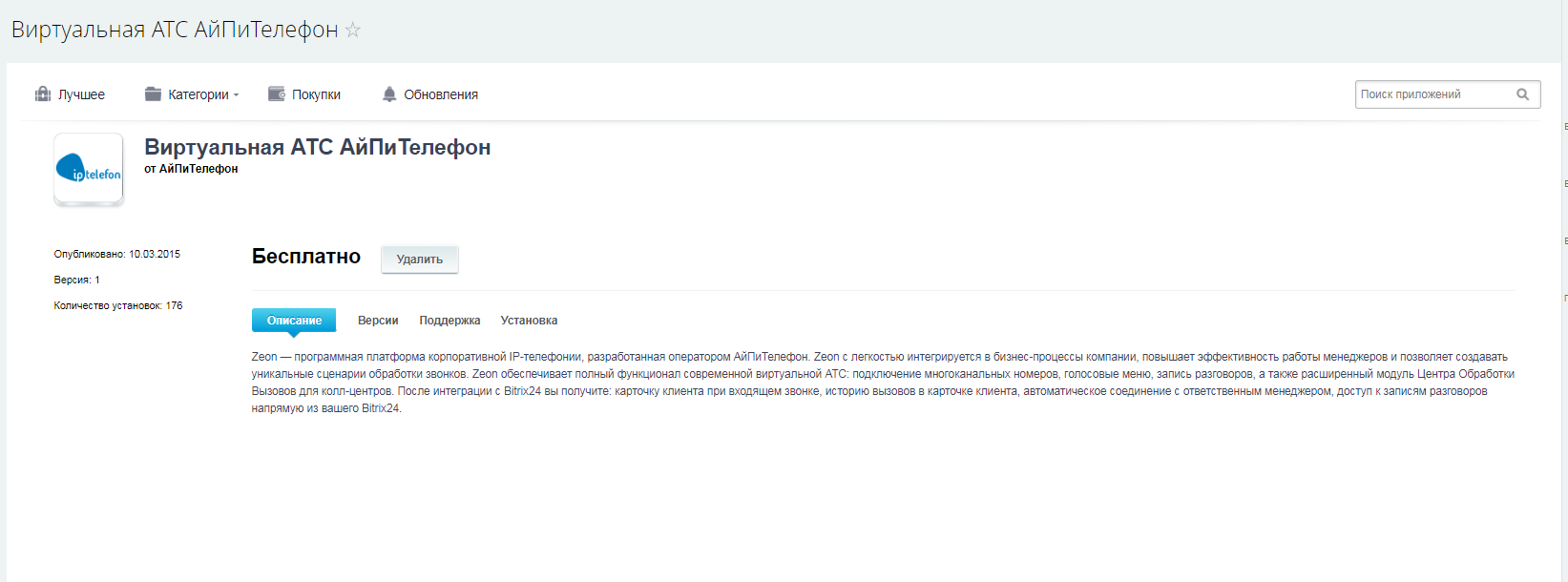The height and width of the screenshot is (582, 1568).
Task: Switch to the Версии tab
Action: (378, 321)
